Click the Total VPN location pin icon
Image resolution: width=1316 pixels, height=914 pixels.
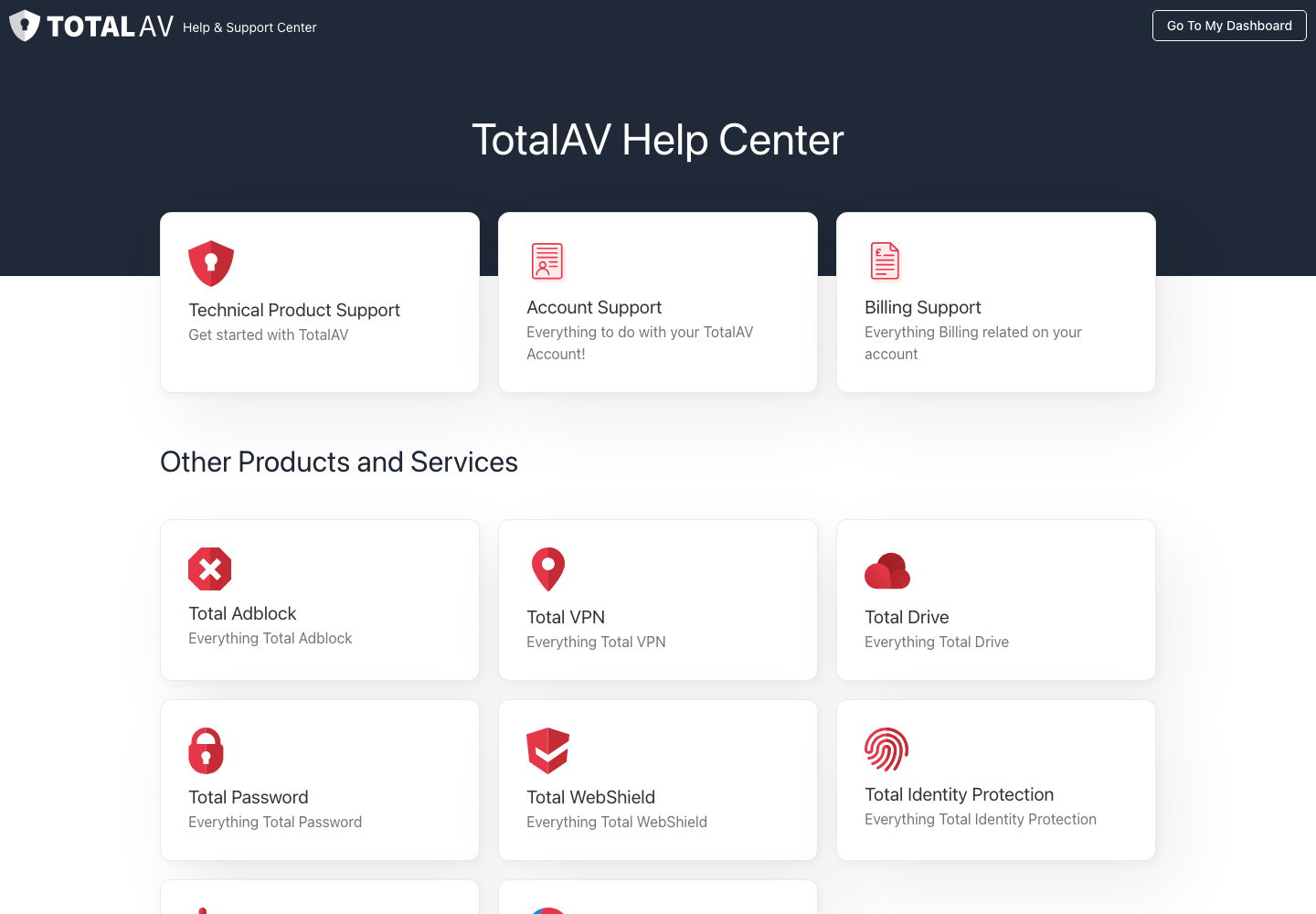[548, 569]
